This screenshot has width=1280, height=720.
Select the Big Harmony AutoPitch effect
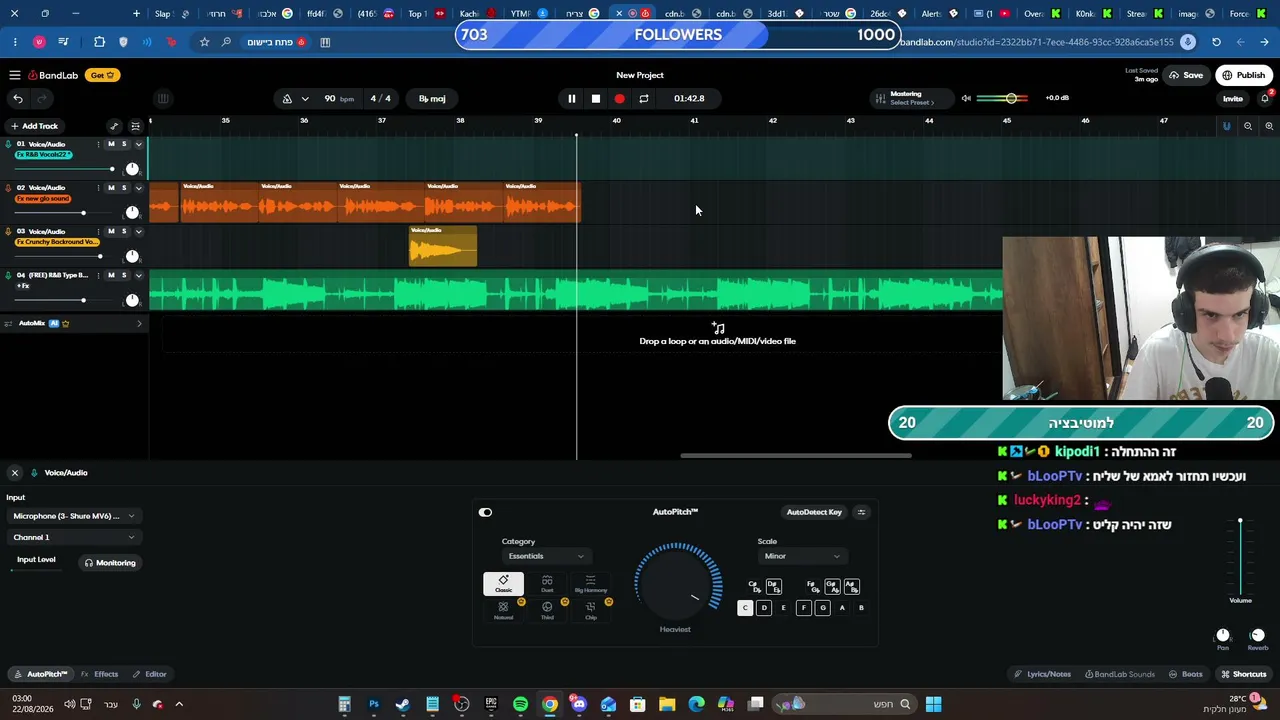pos(591,584)
